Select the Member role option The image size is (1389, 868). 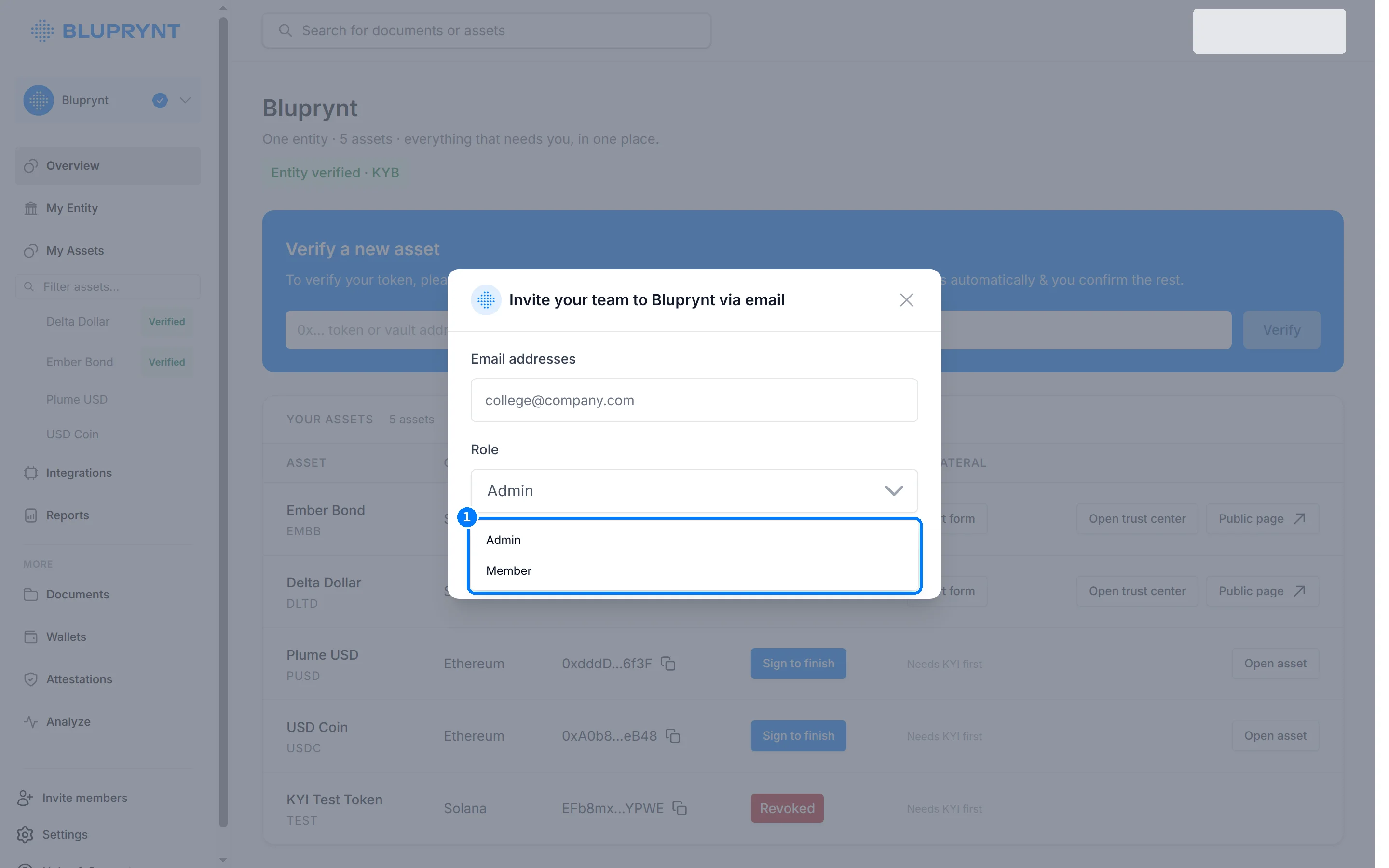[694, 570]
